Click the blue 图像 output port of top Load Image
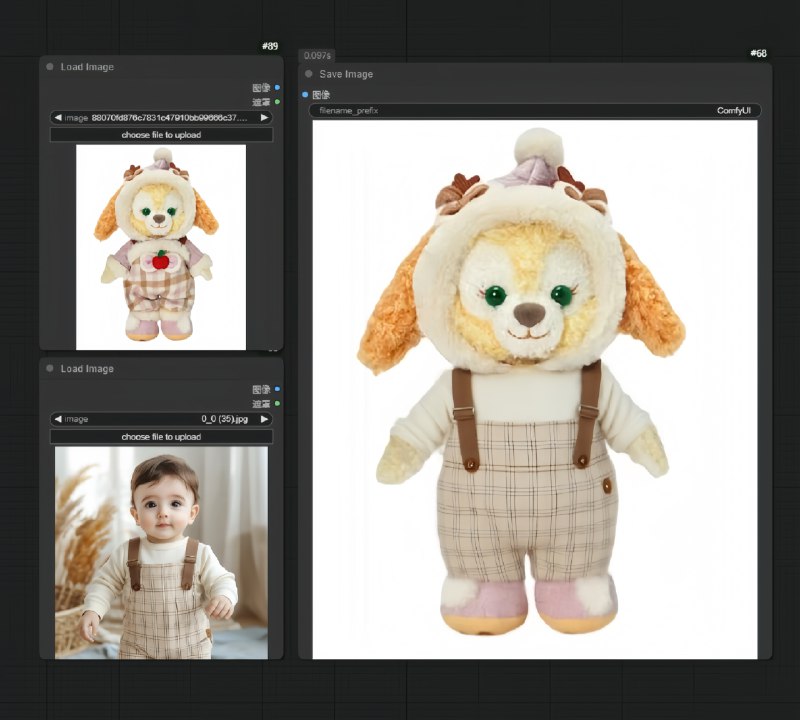 point(277,88)
